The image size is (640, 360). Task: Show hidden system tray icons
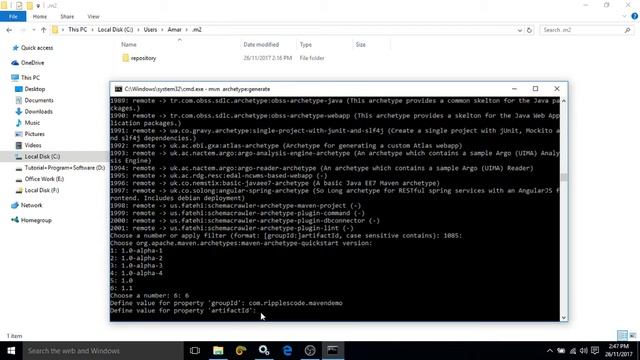(x=550, y=351)
